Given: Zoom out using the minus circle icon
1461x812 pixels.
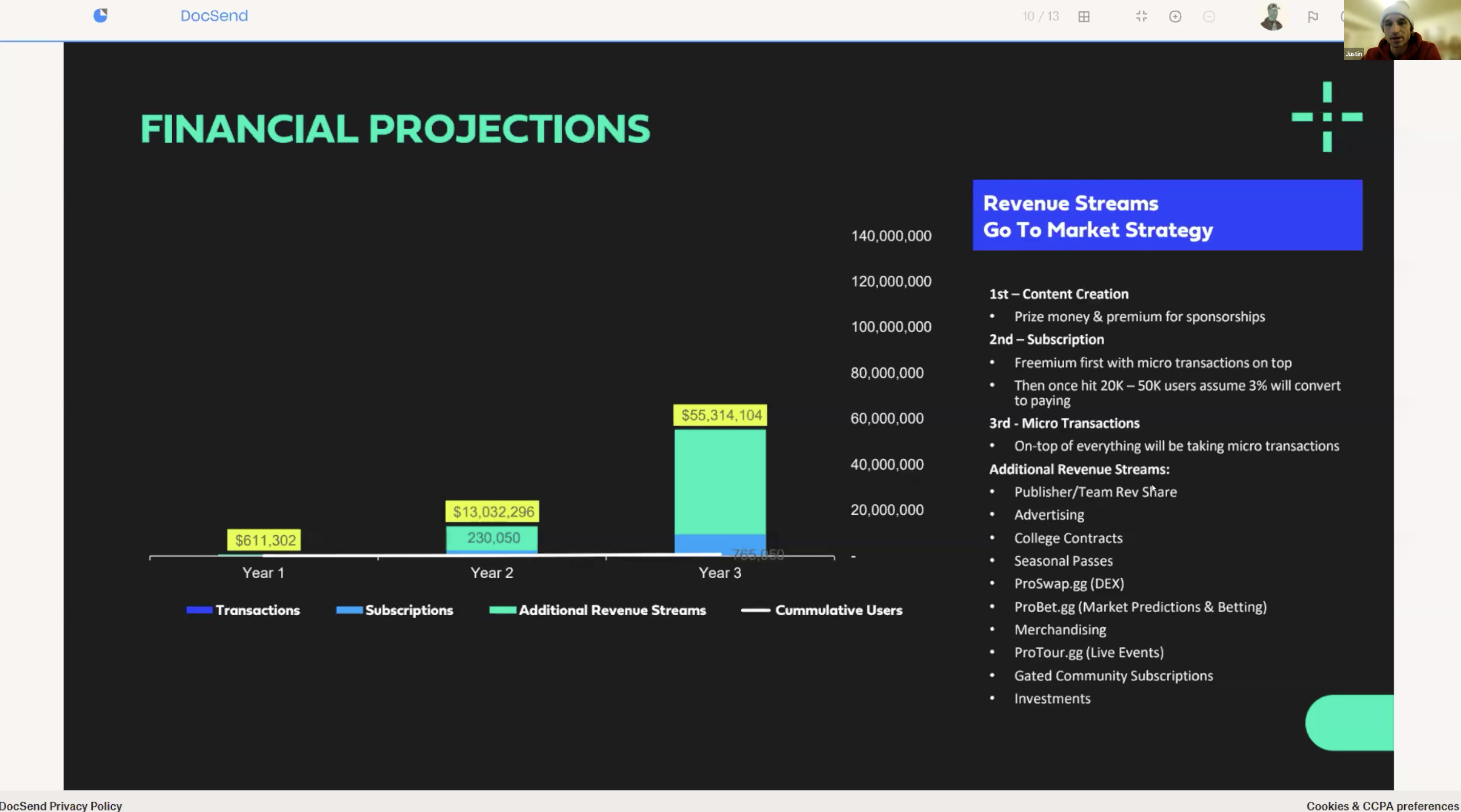Looking at the screenshot, I should [1209, 16].
